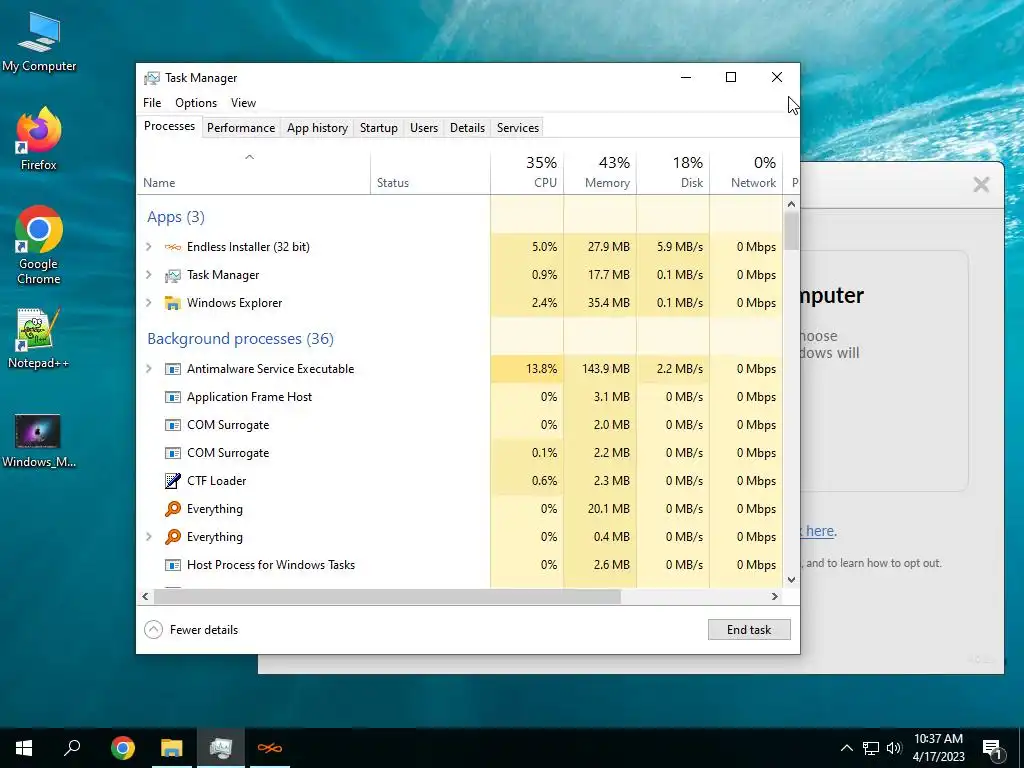Viewport: 1024px width, 768px height.
Task: Click the 'here' link in Endless Installer window
Action: 820,531
